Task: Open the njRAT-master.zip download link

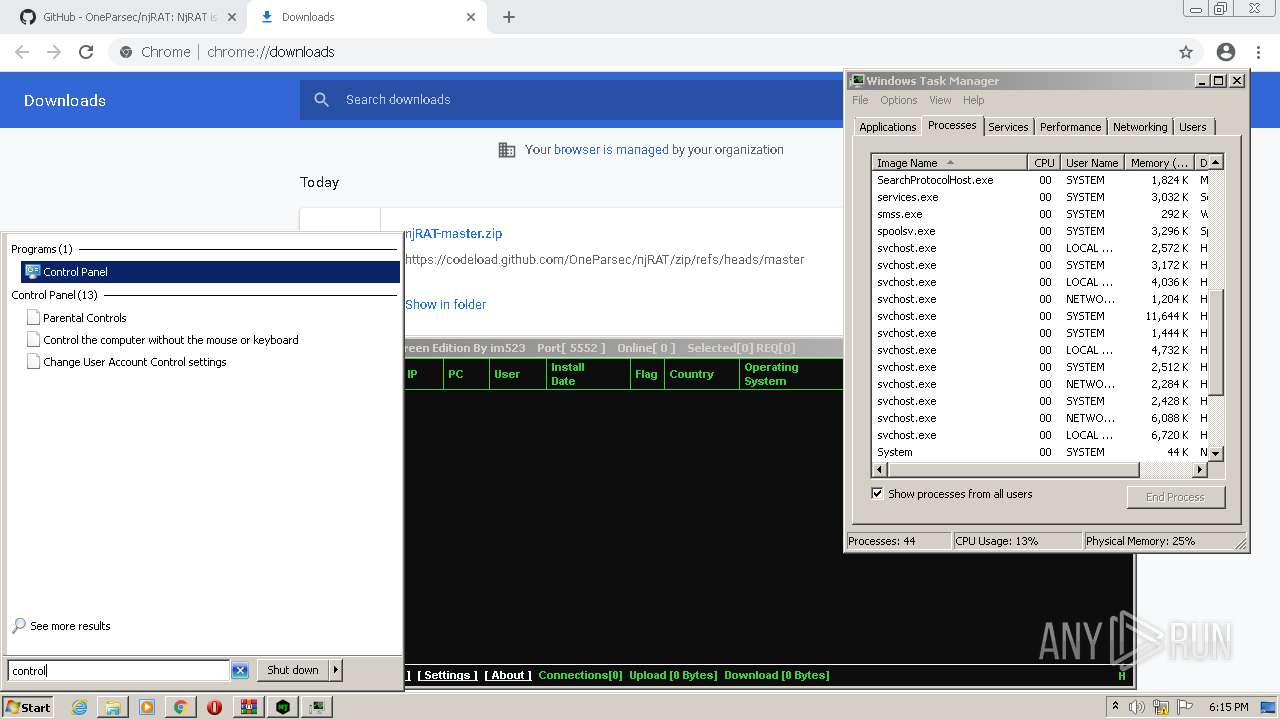Action: click(453, 233)
